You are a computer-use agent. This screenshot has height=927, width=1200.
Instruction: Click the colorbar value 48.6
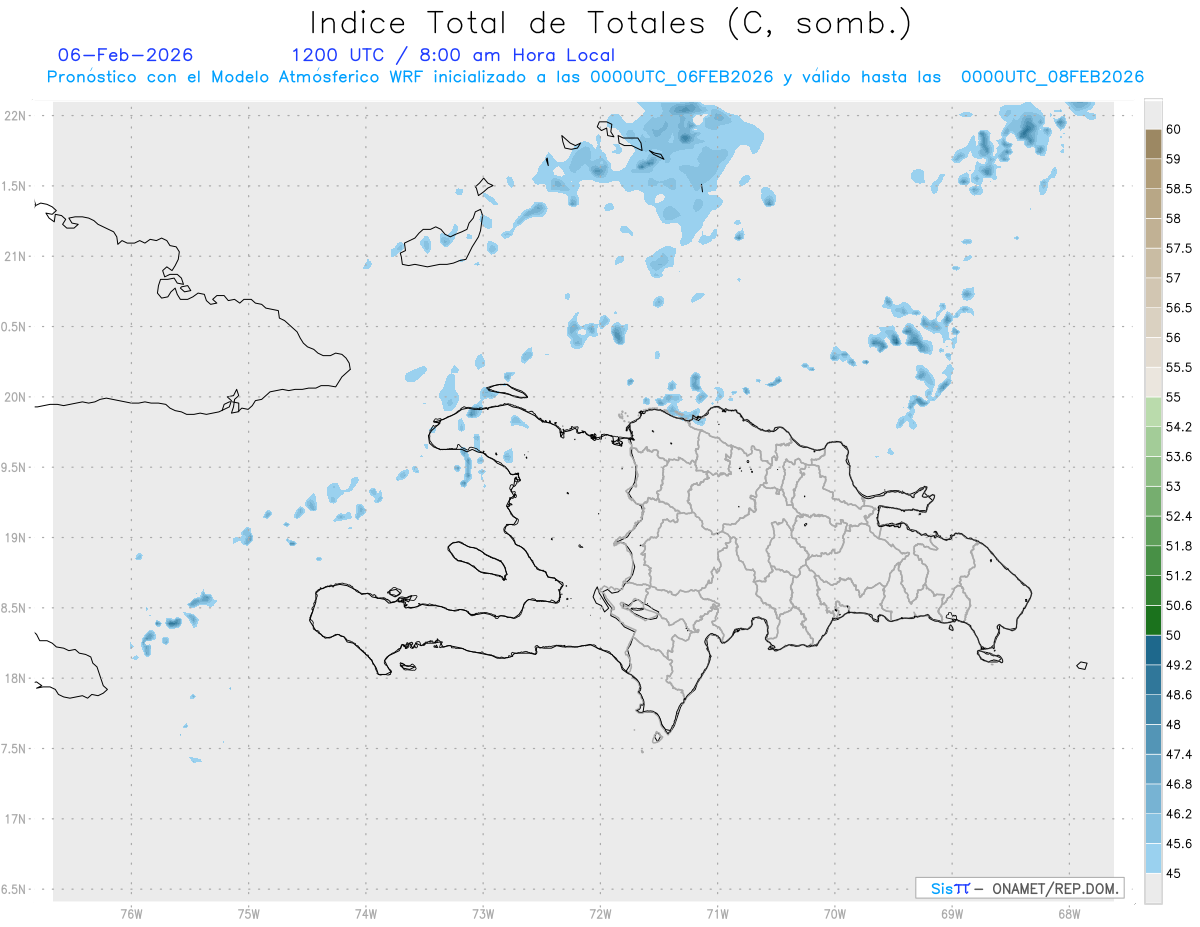coord(1179,695)
